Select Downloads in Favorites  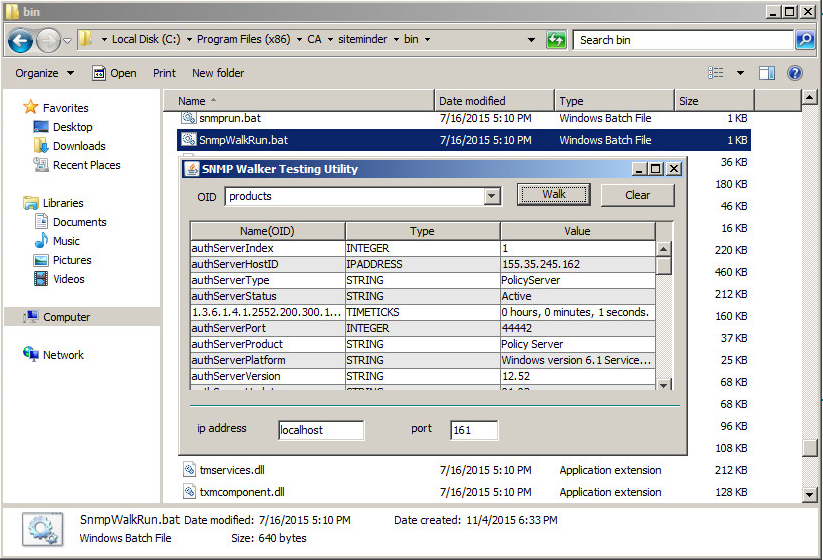point(79,146)
